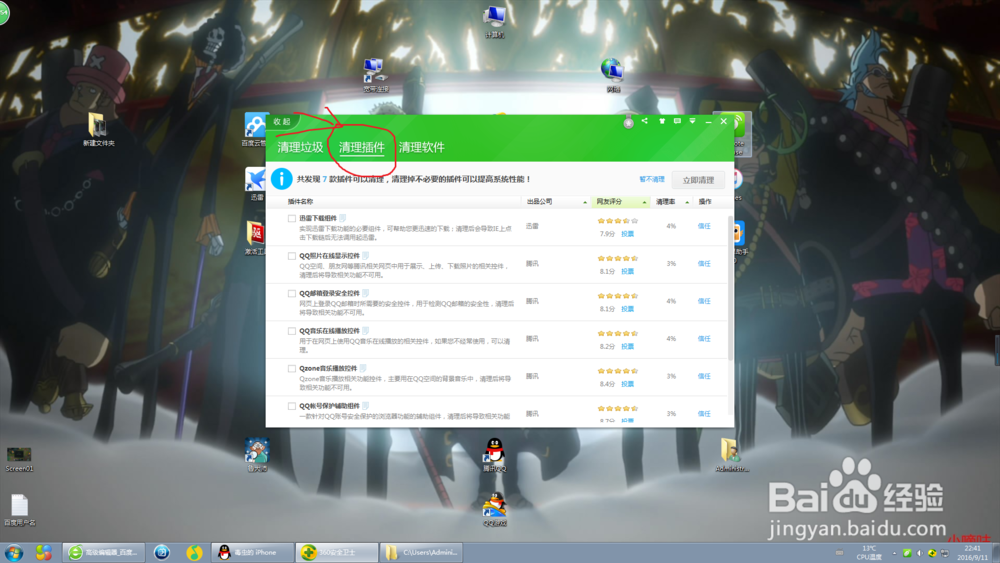
Task: Switch to the 清理垃圾 tab
Action: (300, 147)
